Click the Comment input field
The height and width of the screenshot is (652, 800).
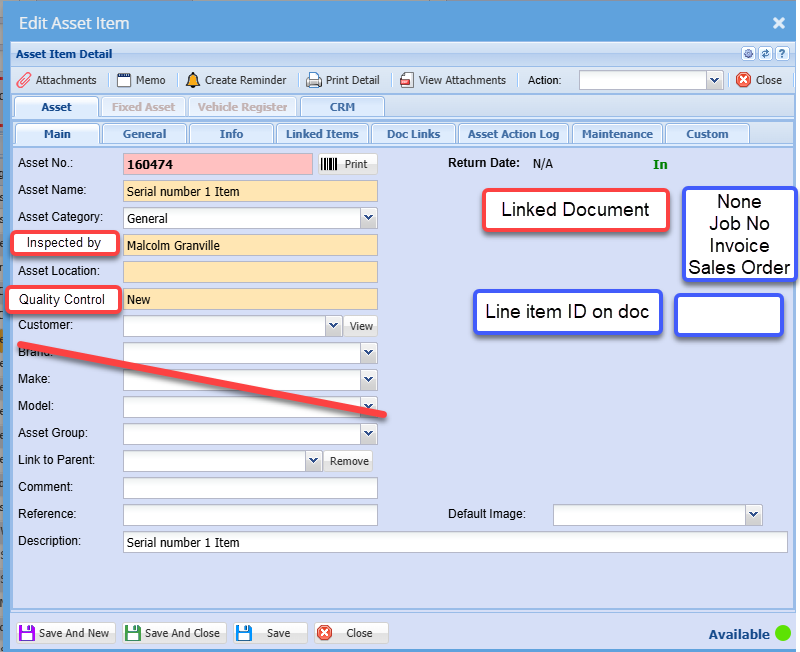250,488
